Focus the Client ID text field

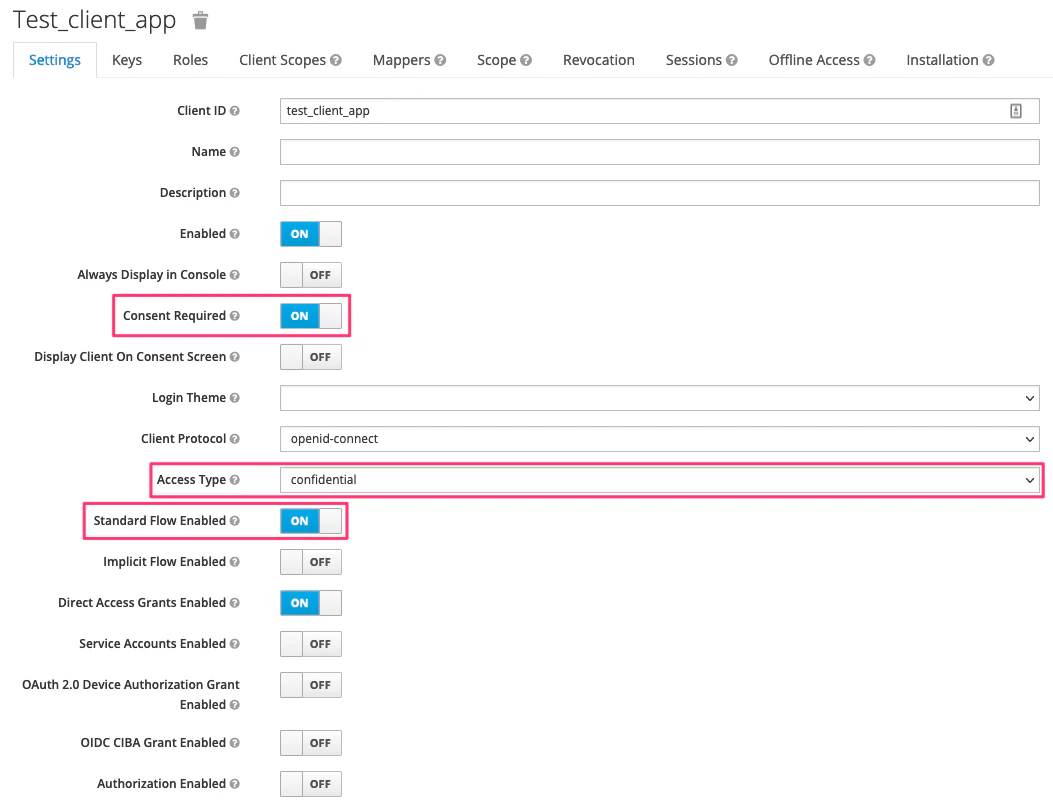659,111
